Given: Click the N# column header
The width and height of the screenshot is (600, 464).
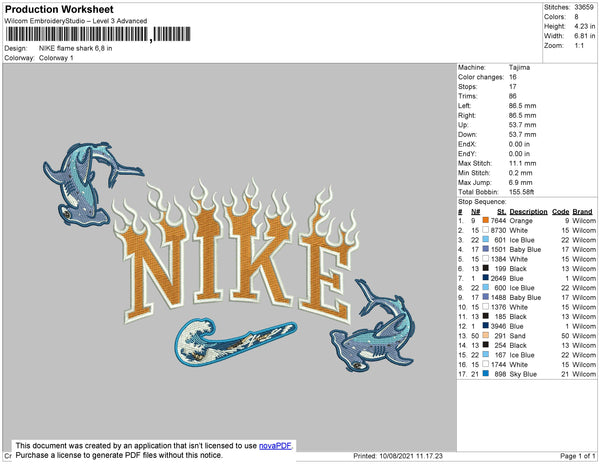Looking at the screenshot, I should point(475,212).
